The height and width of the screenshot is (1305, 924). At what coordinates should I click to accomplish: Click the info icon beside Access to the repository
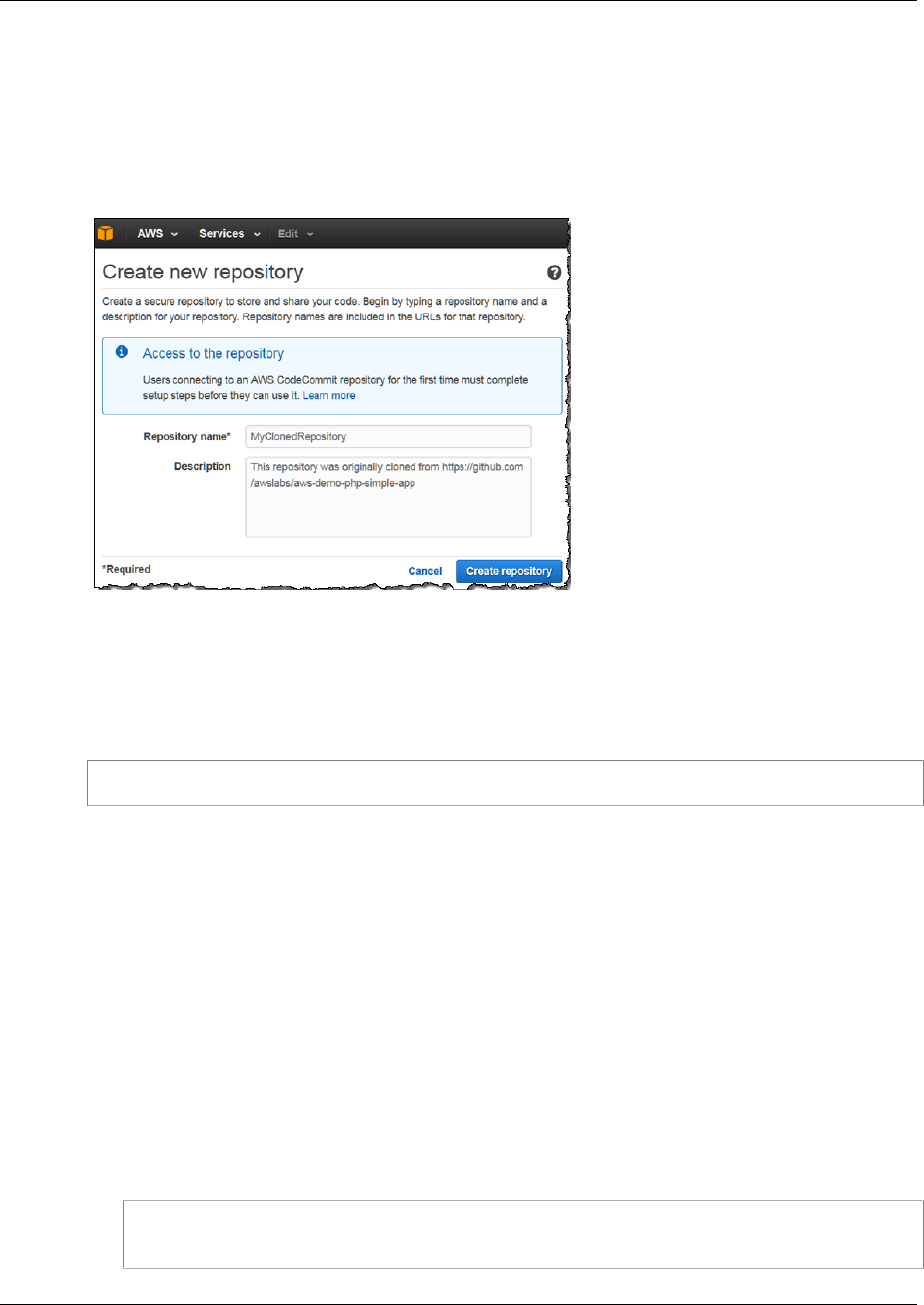(x=122, y=352)
